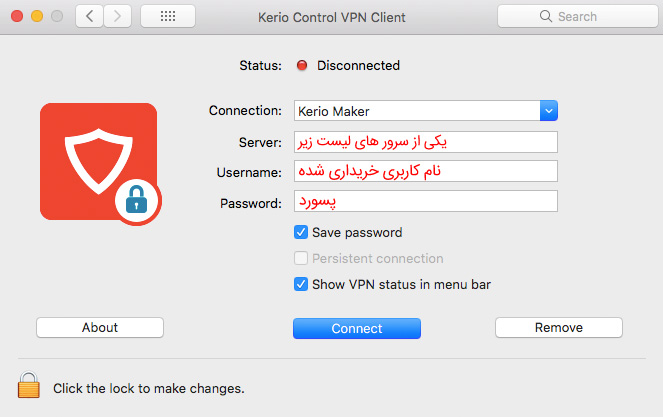Open the About dialog button
The height and width of the screenshot is (417, 663).
click(100, 328)
